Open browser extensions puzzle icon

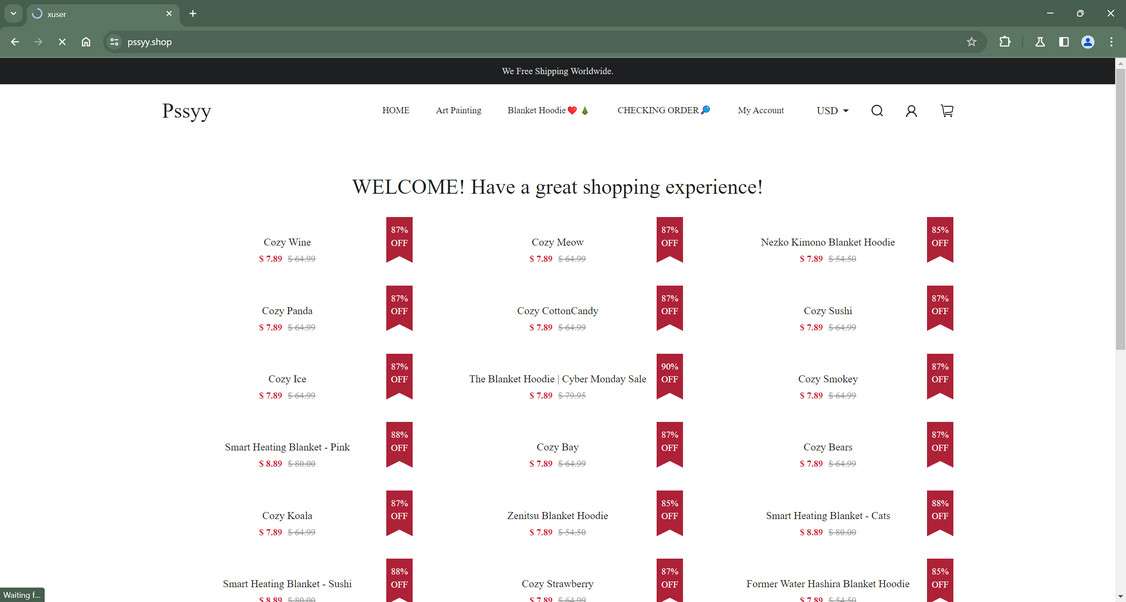(1005, 42)
